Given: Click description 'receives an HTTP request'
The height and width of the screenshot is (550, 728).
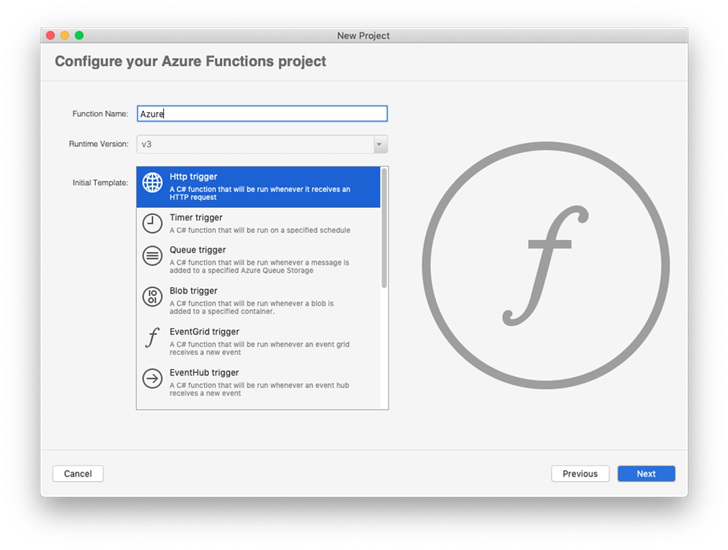Looking at the screenshot, I should (260, 193).
